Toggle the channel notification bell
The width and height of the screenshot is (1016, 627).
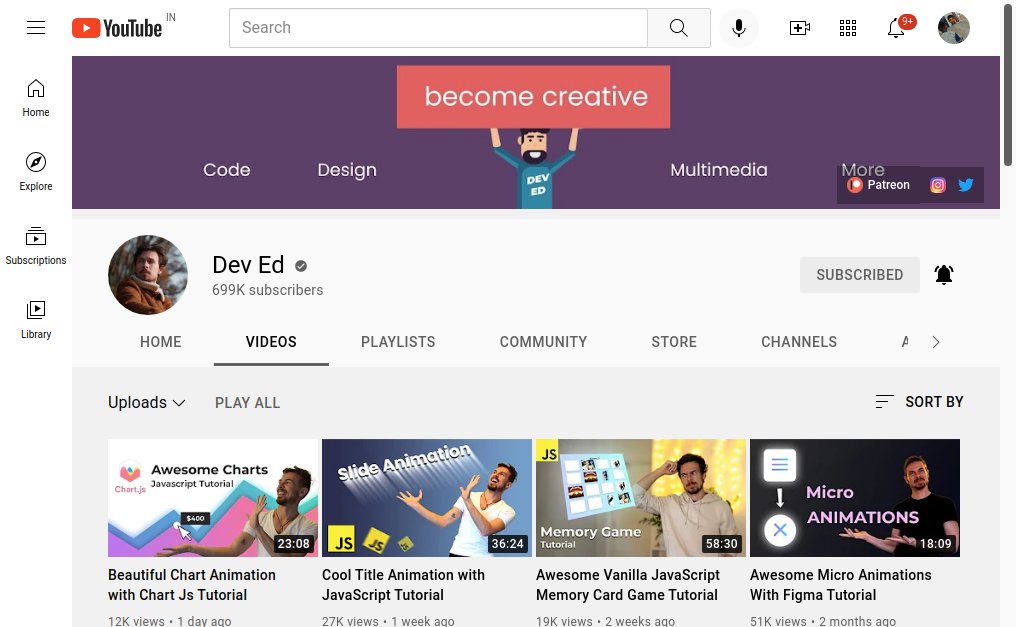coord(943,275)
